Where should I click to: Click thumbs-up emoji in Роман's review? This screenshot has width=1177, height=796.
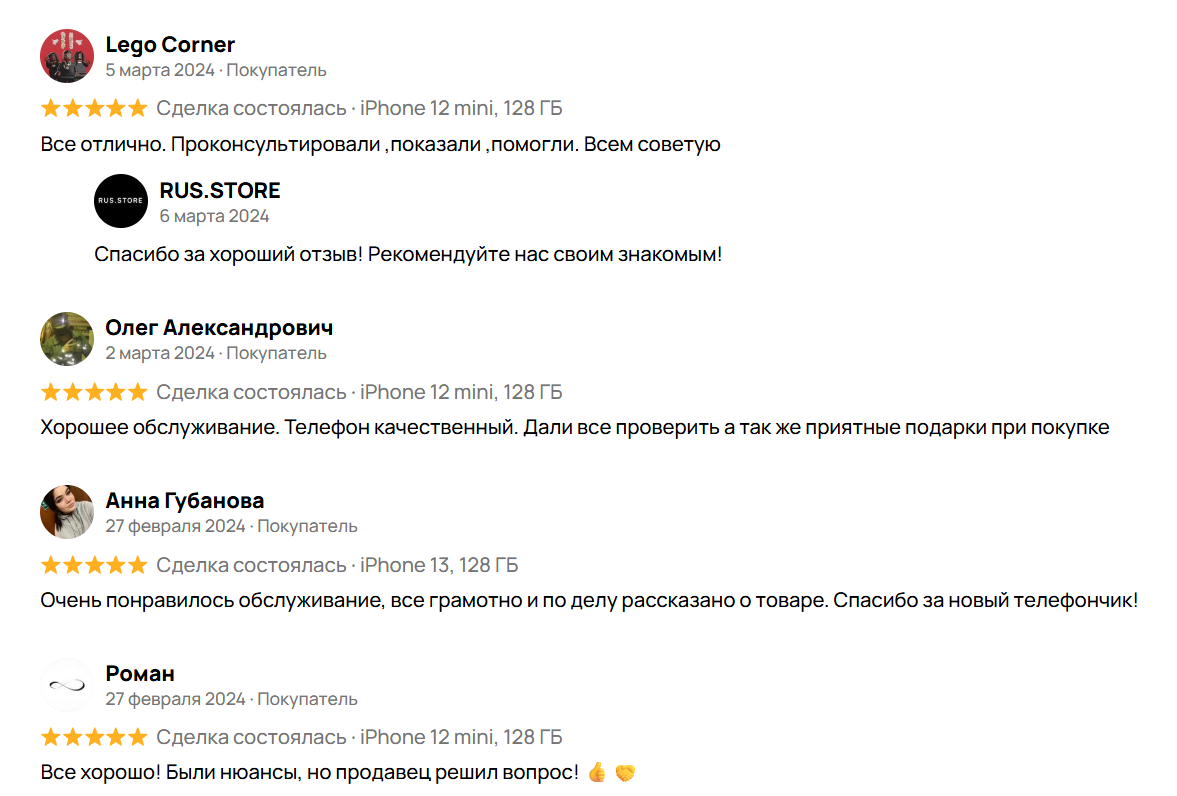(x=597, y=773)
